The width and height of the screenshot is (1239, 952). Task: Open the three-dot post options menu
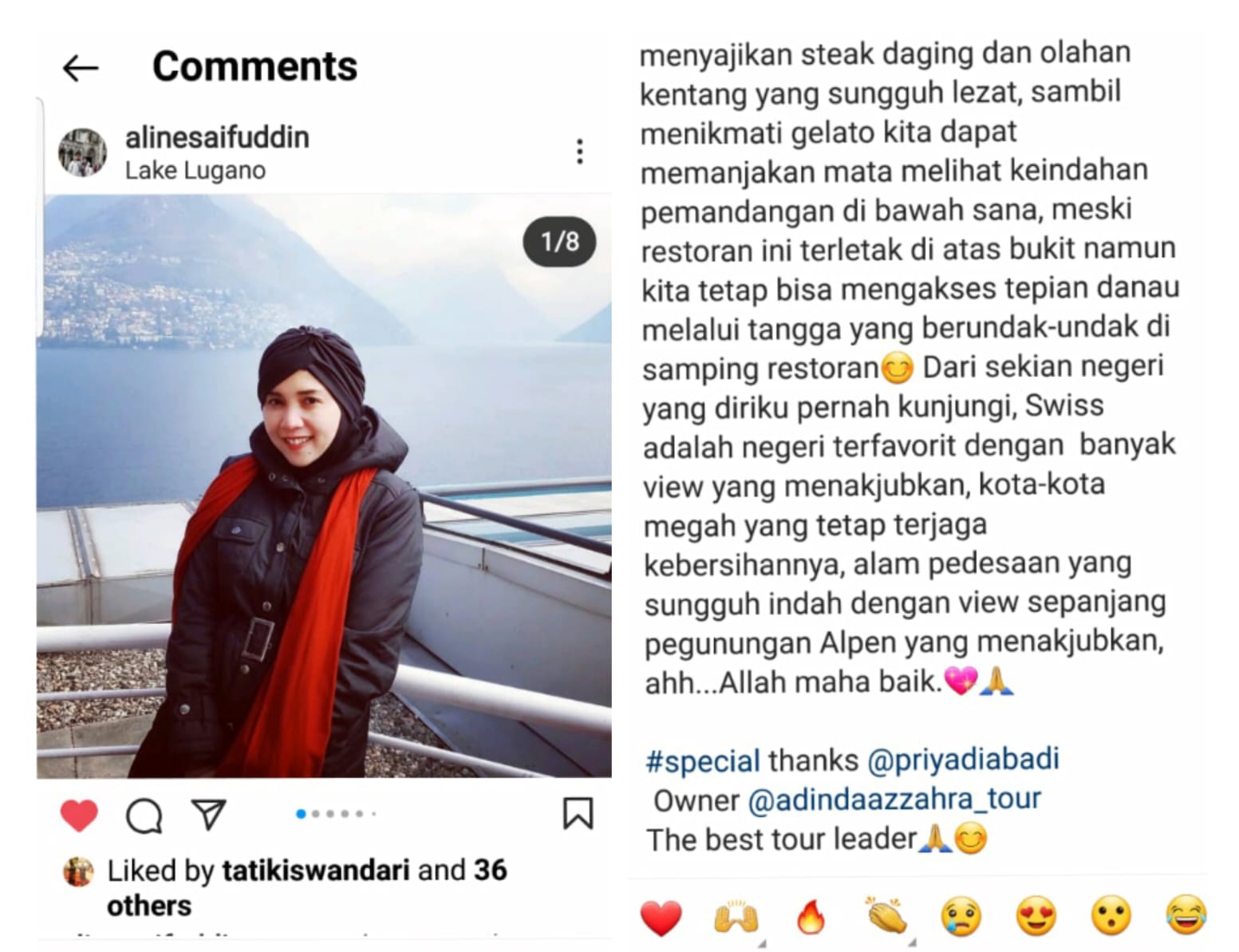(x=580, y=152)
